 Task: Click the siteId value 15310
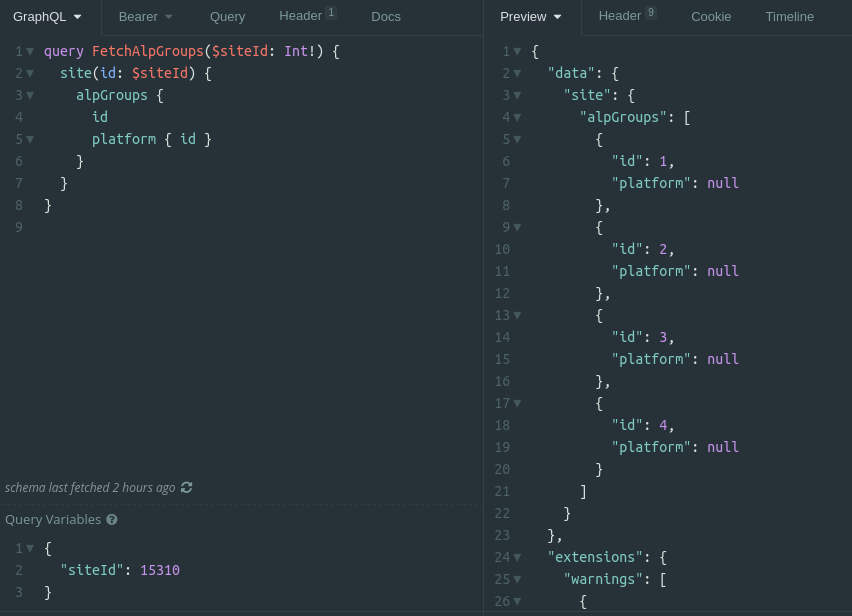point(160,570)
